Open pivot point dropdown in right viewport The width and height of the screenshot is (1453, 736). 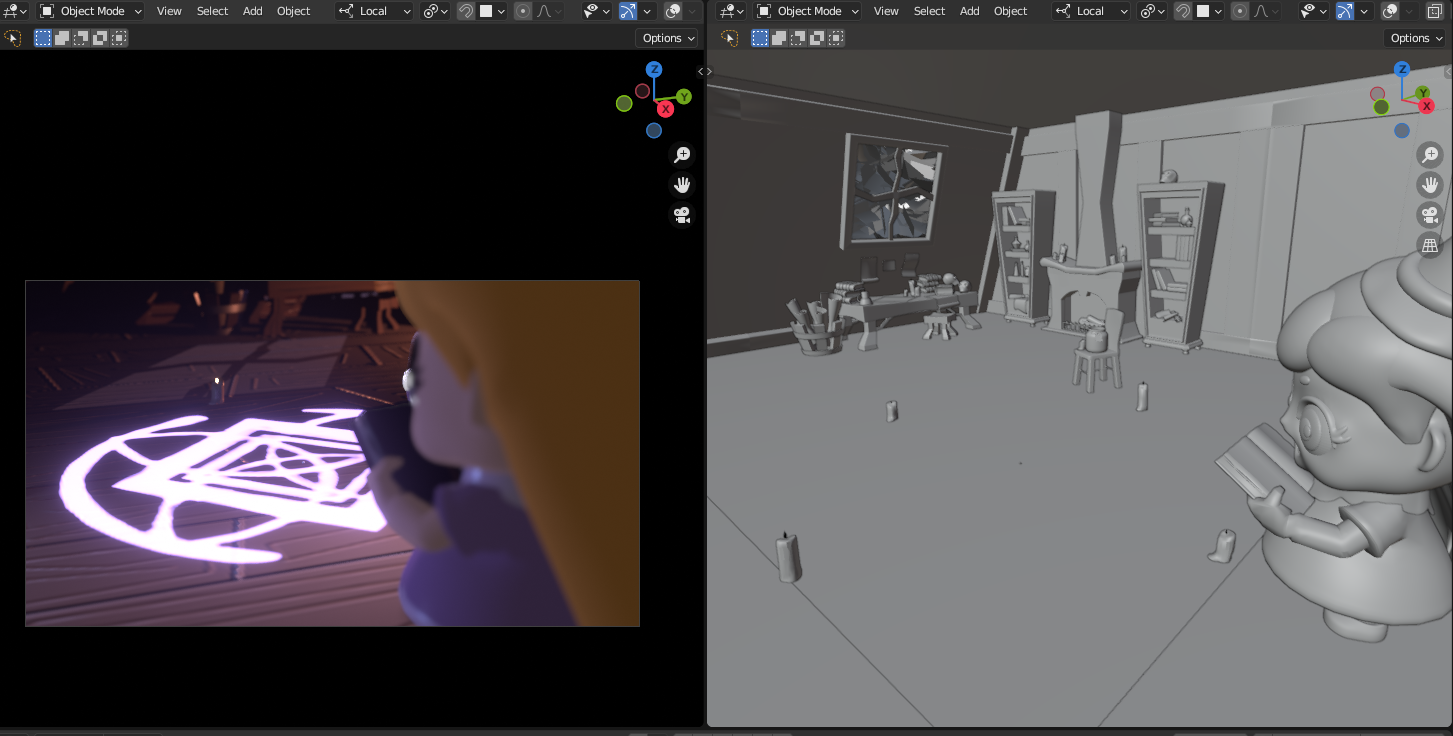pos(1152,11)
